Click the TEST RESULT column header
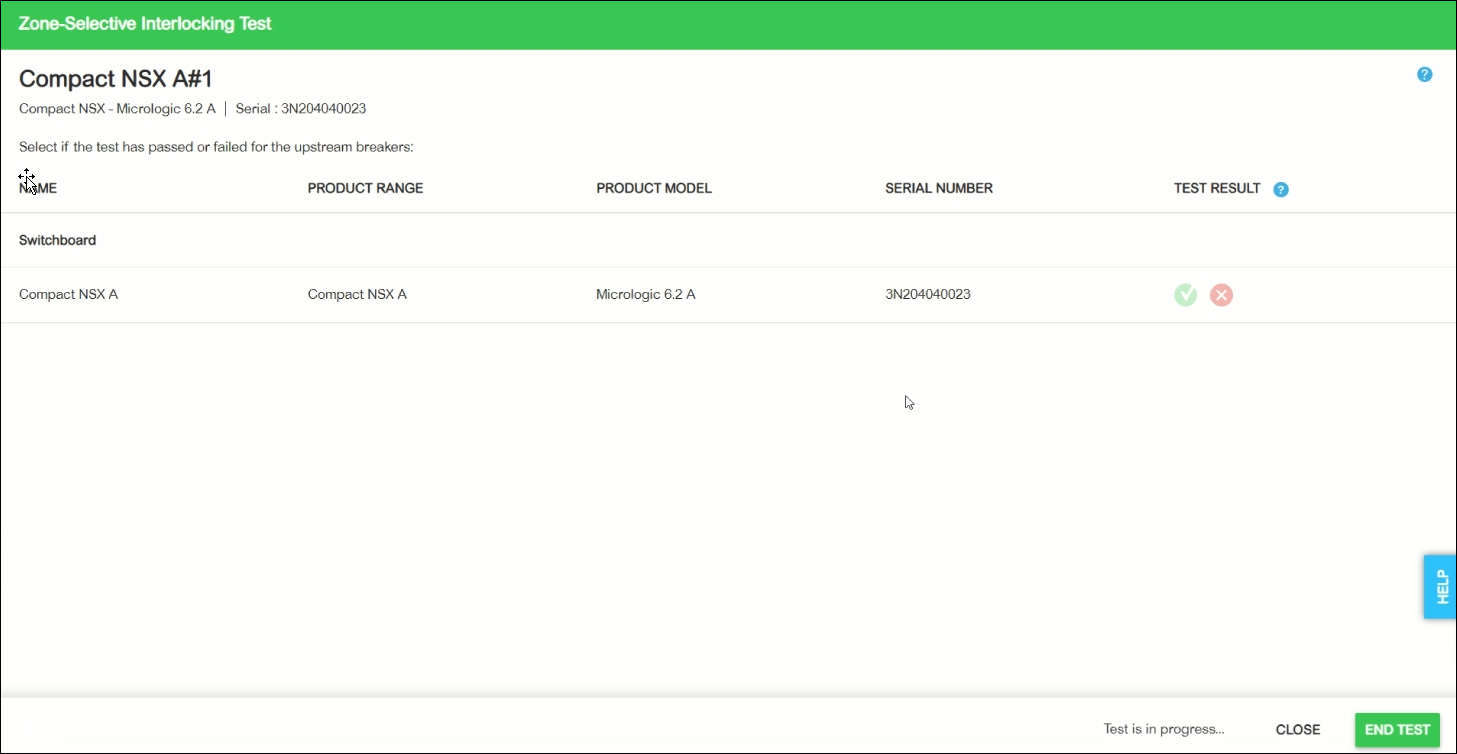The width and height of the screenshot is (1457, 754). [1217, 188]
